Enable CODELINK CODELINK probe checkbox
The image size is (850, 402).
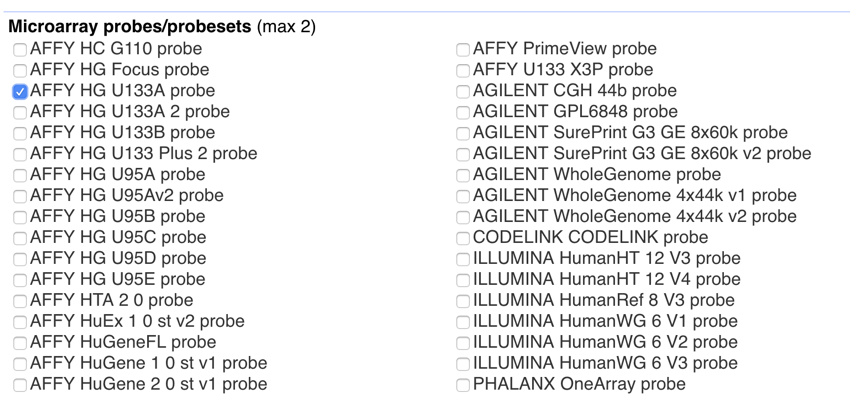point(463,238)
